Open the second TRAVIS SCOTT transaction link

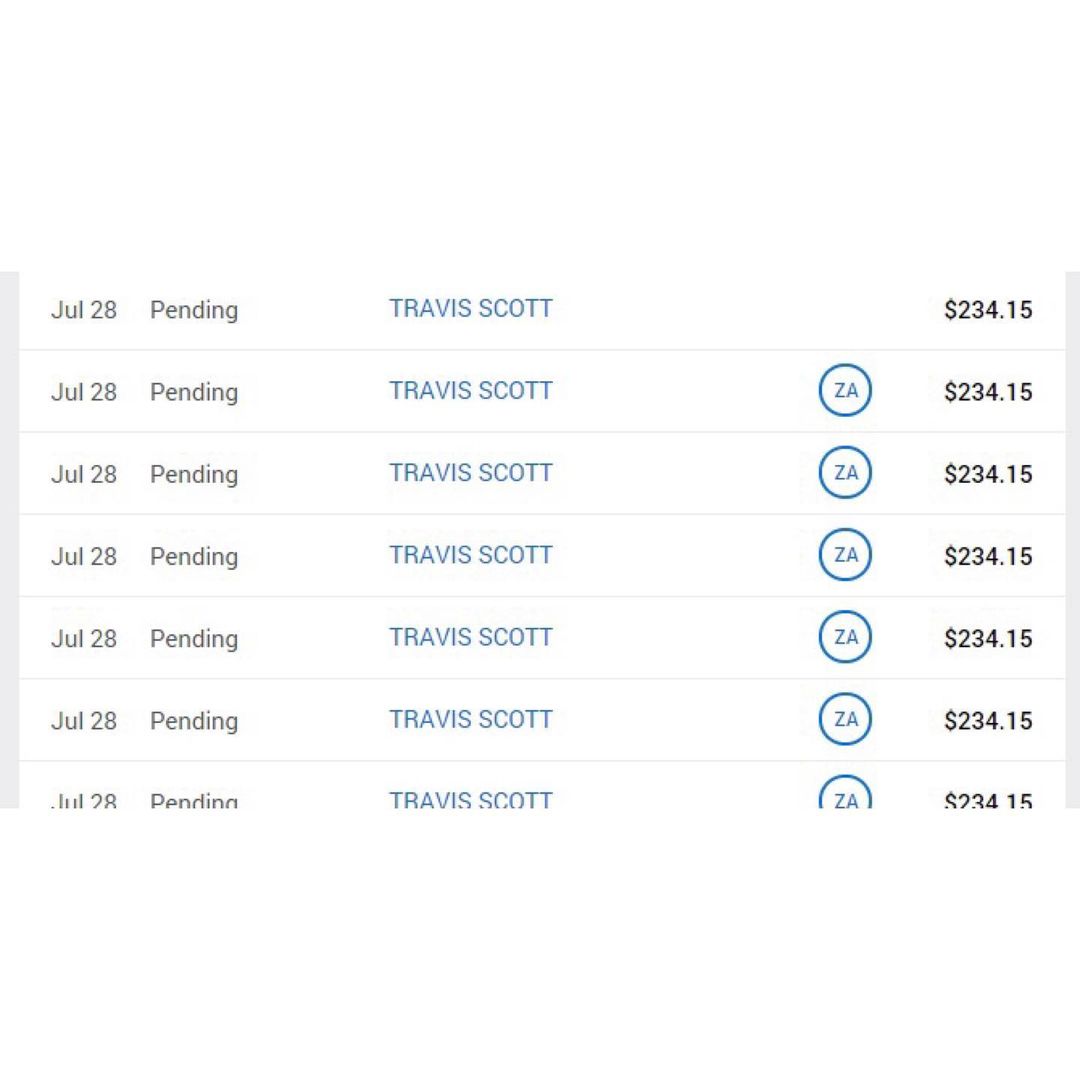pyautogui.click(x=470, y=391)
